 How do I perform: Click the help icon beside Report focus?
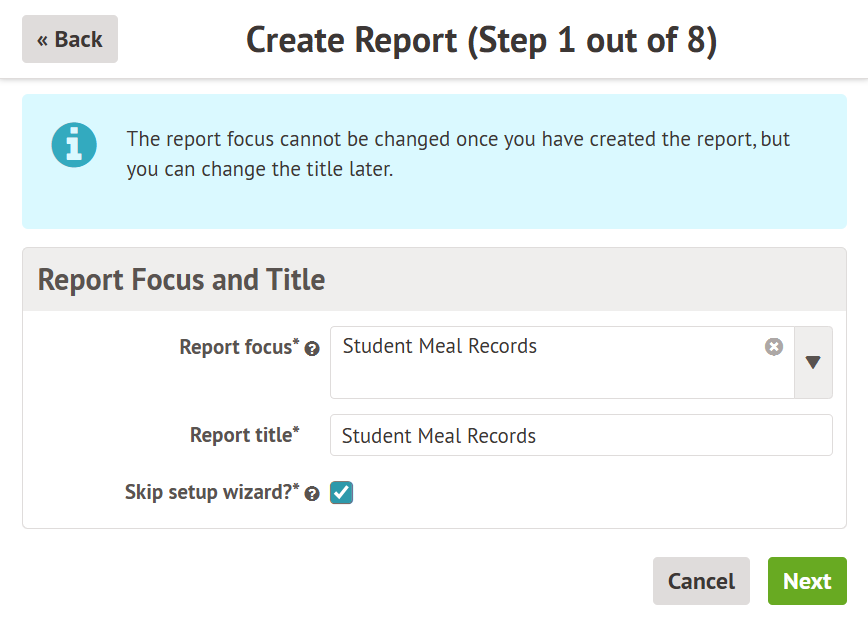(312, 349)
